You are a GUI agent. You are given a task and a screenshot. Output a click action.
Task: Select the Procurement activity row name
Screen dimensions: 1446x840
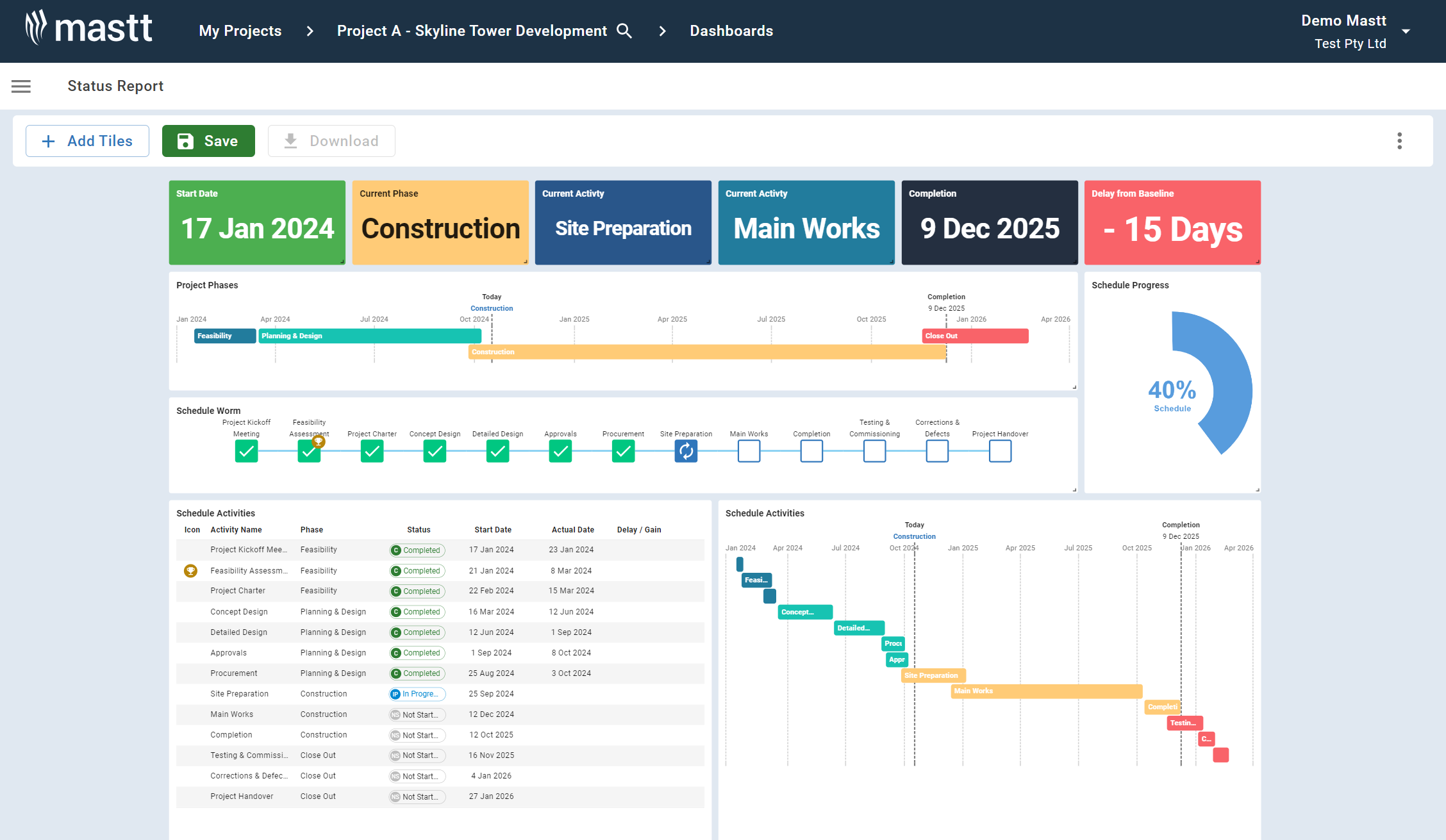tap(233, 673)
